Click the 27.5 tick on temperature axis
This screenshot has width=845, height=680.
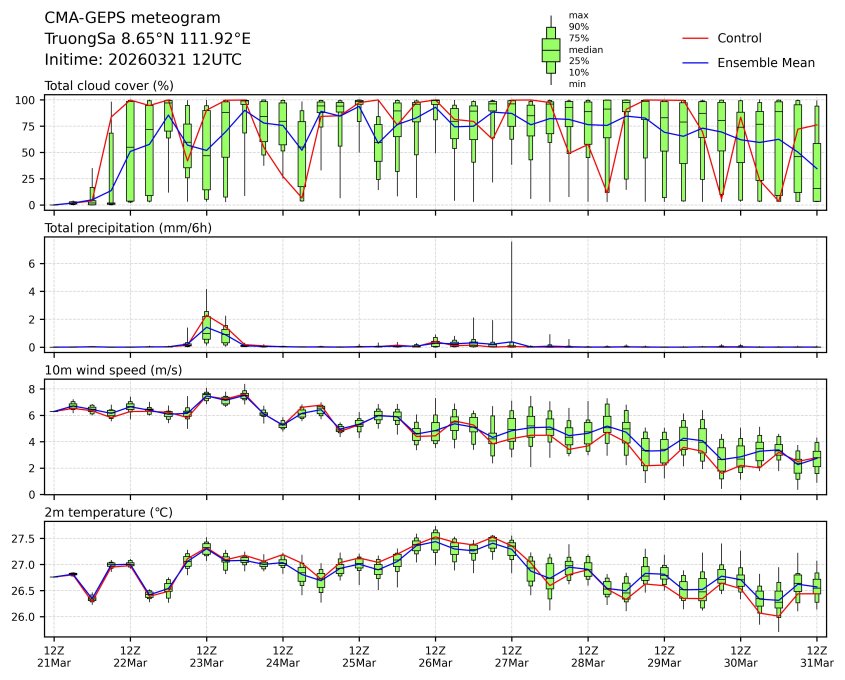22,539
